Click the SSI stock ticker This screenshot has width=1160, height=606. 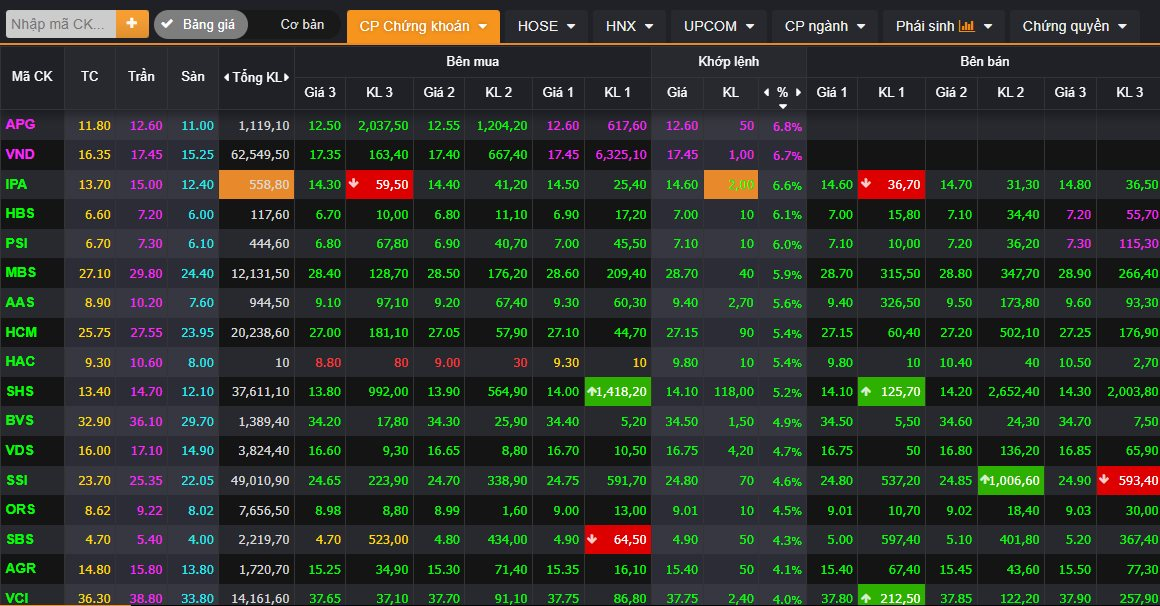point(18,481)
